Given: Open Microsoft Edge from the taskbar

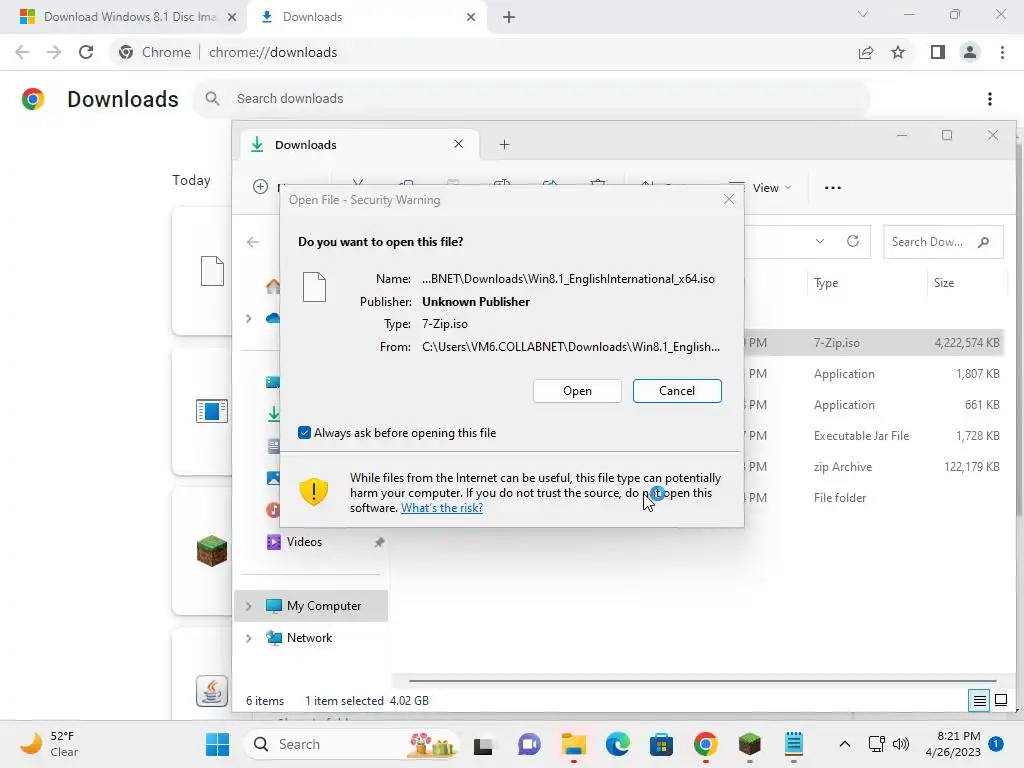Looking at the screenshot, I should (x=617, y=744).
